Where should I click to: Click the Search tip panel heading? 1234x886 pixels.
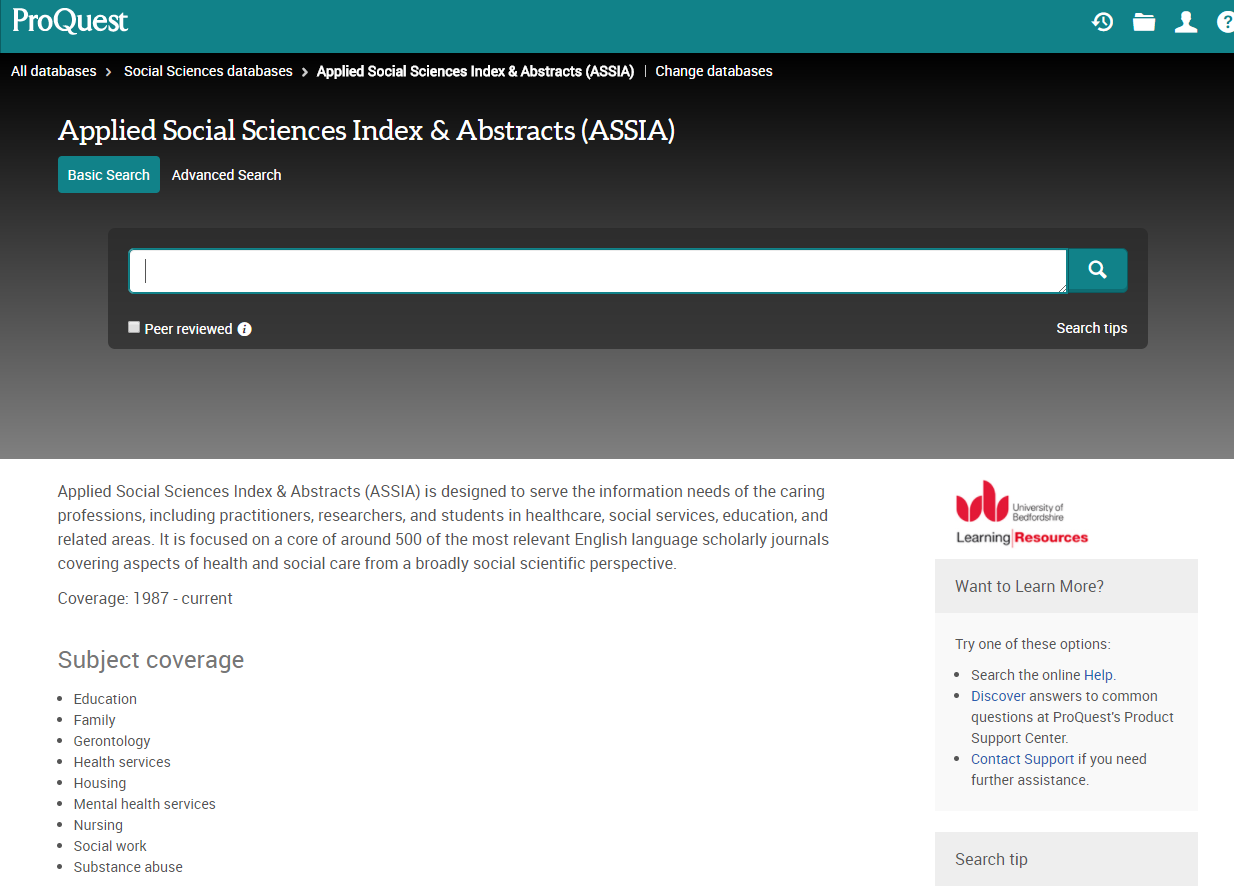point(991,859)
